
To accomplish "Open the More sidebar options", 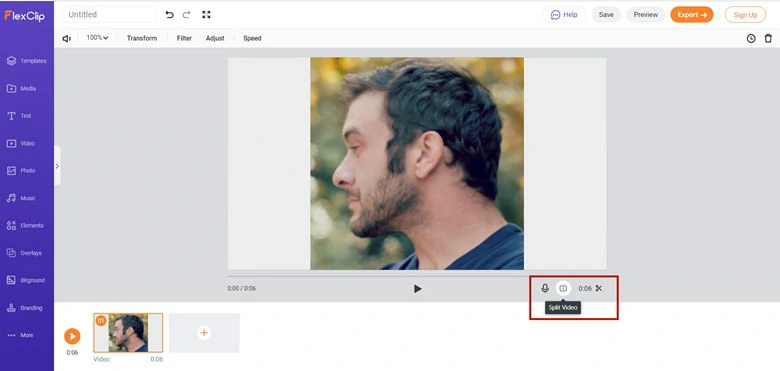I will (x=20, y=335).
